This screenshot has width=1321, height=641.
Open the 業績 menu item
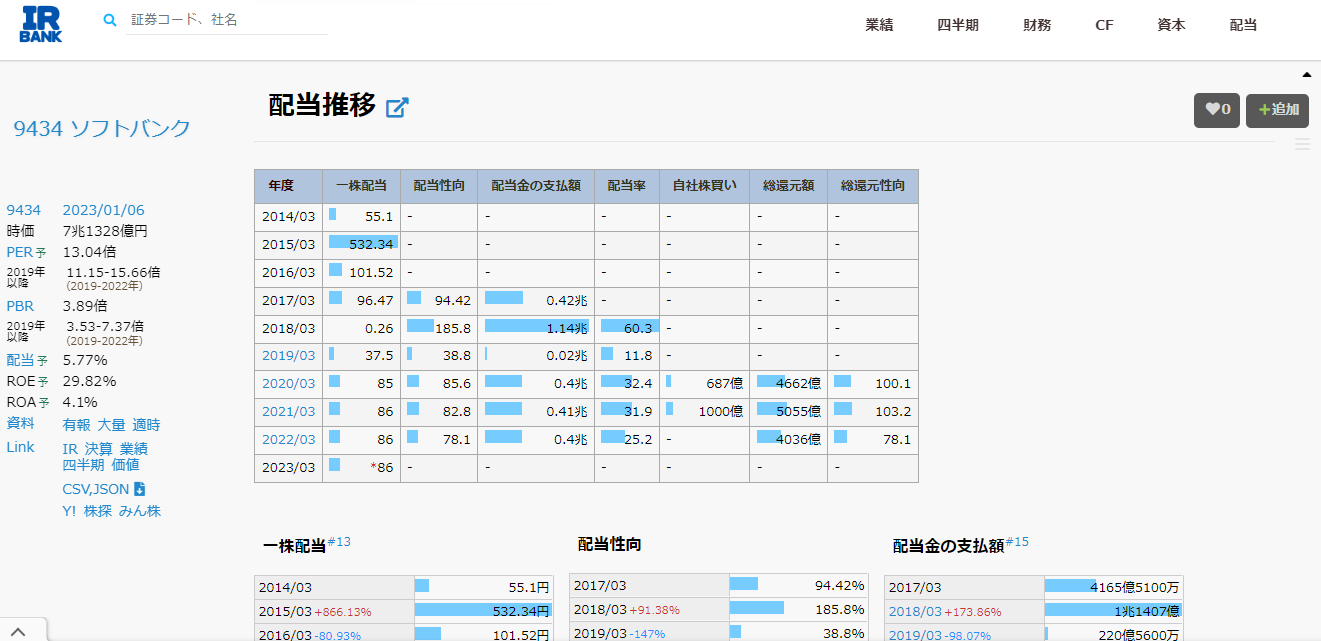point(879,25)
